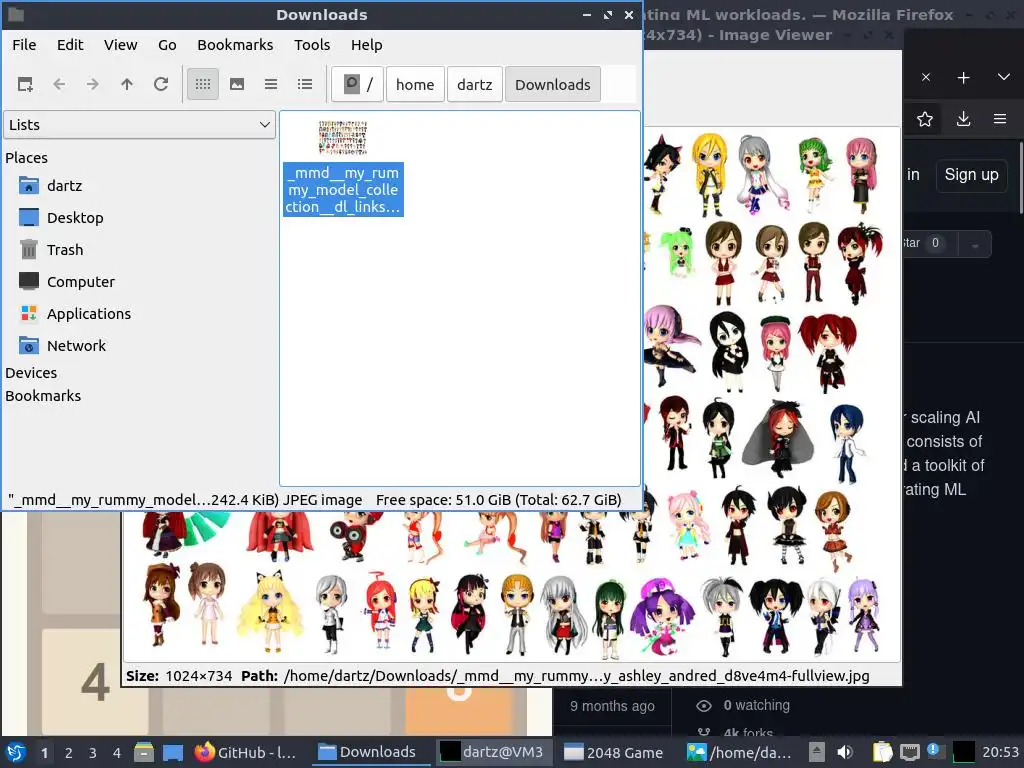Open Network in Places sidebar

click(76, 346)
